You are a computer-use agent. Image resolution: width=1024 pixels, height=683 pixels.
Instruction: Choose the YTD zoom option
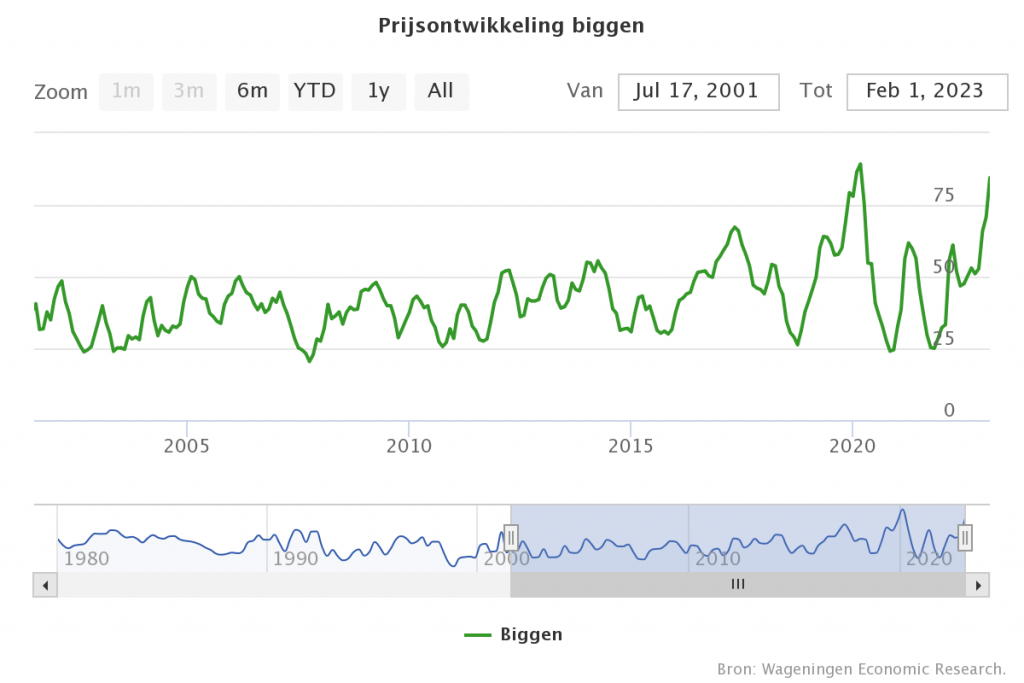click(314, 91)
